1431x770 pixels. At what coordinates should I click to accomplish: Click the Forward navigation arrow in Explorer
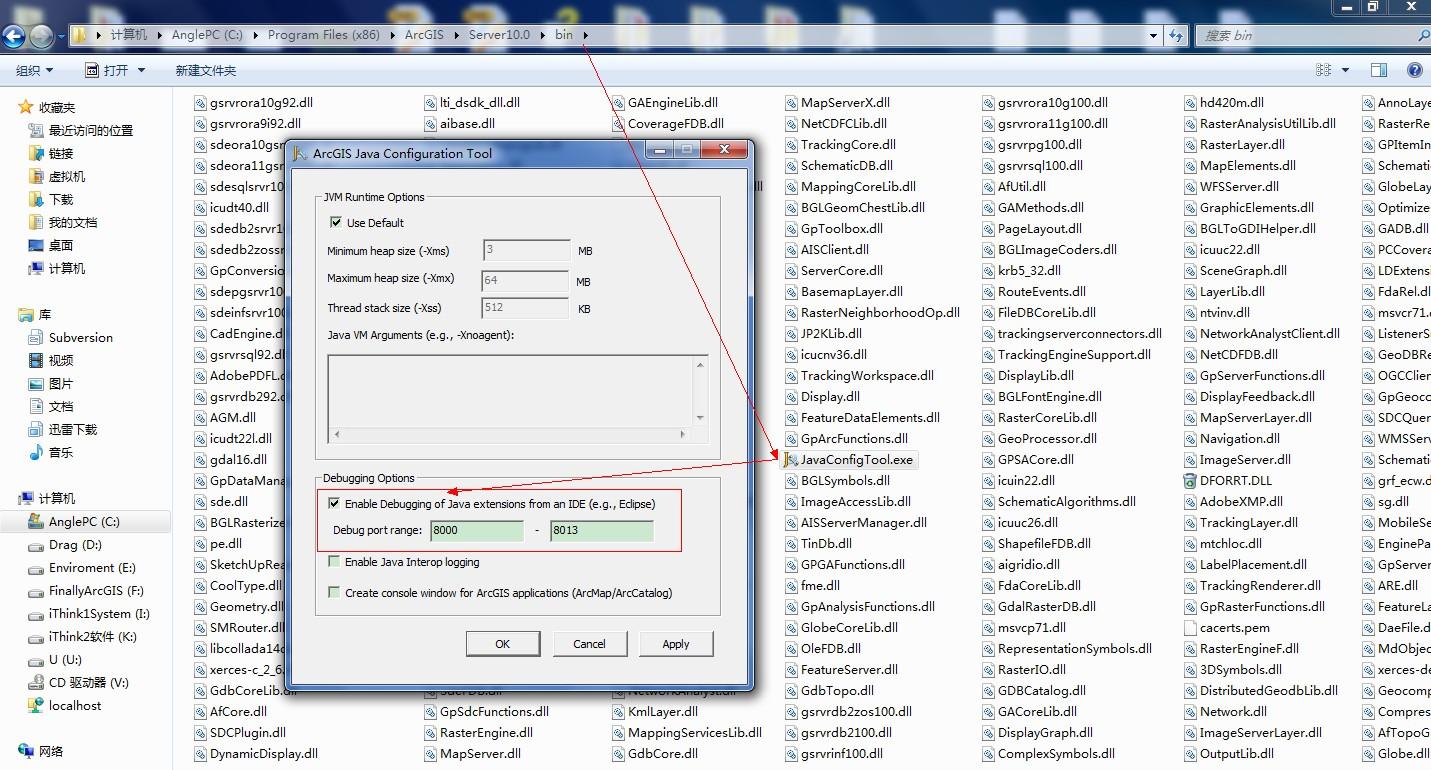[41, 37]
